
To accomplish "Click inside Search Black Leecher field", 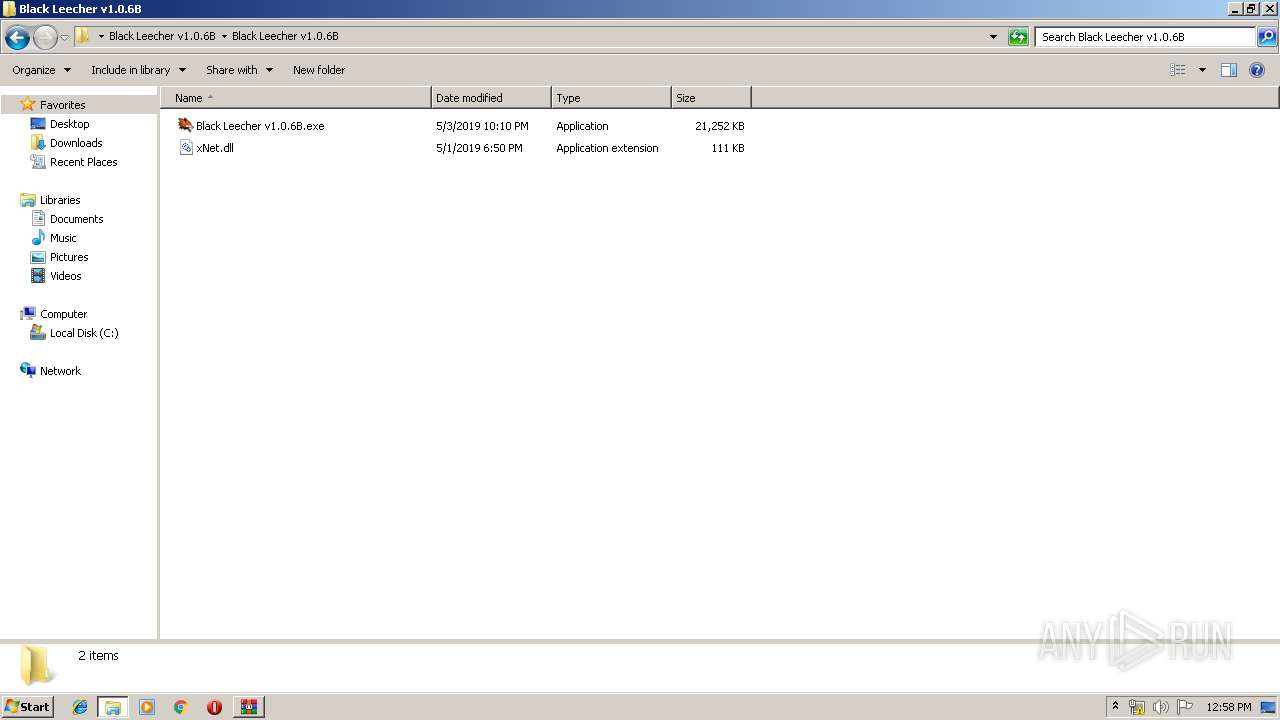I will pyautogui.click(x=1144, y=37).
